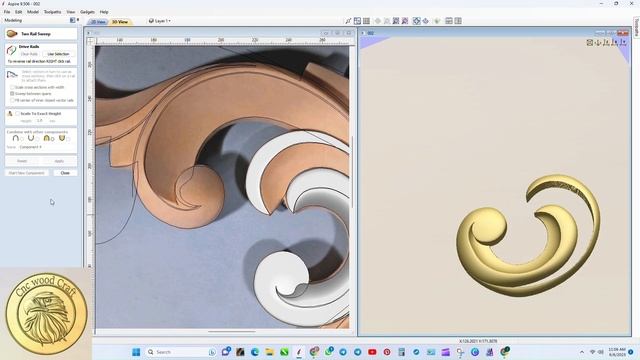Open the File menu
The height and width of the screenshot is (360, 640).
coord(7,12)
